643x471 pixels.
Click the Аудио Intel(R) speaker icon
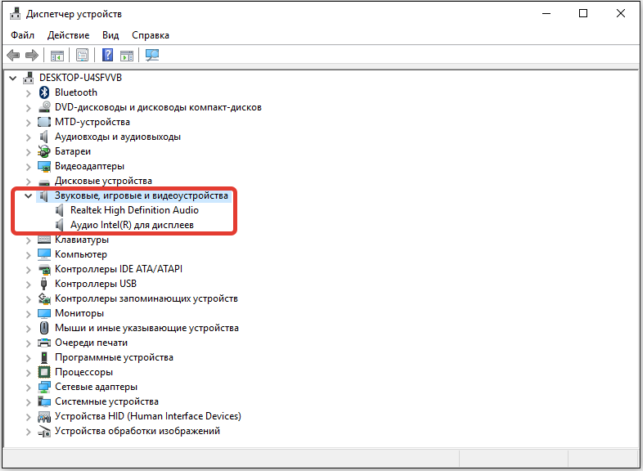pos(60,225)
